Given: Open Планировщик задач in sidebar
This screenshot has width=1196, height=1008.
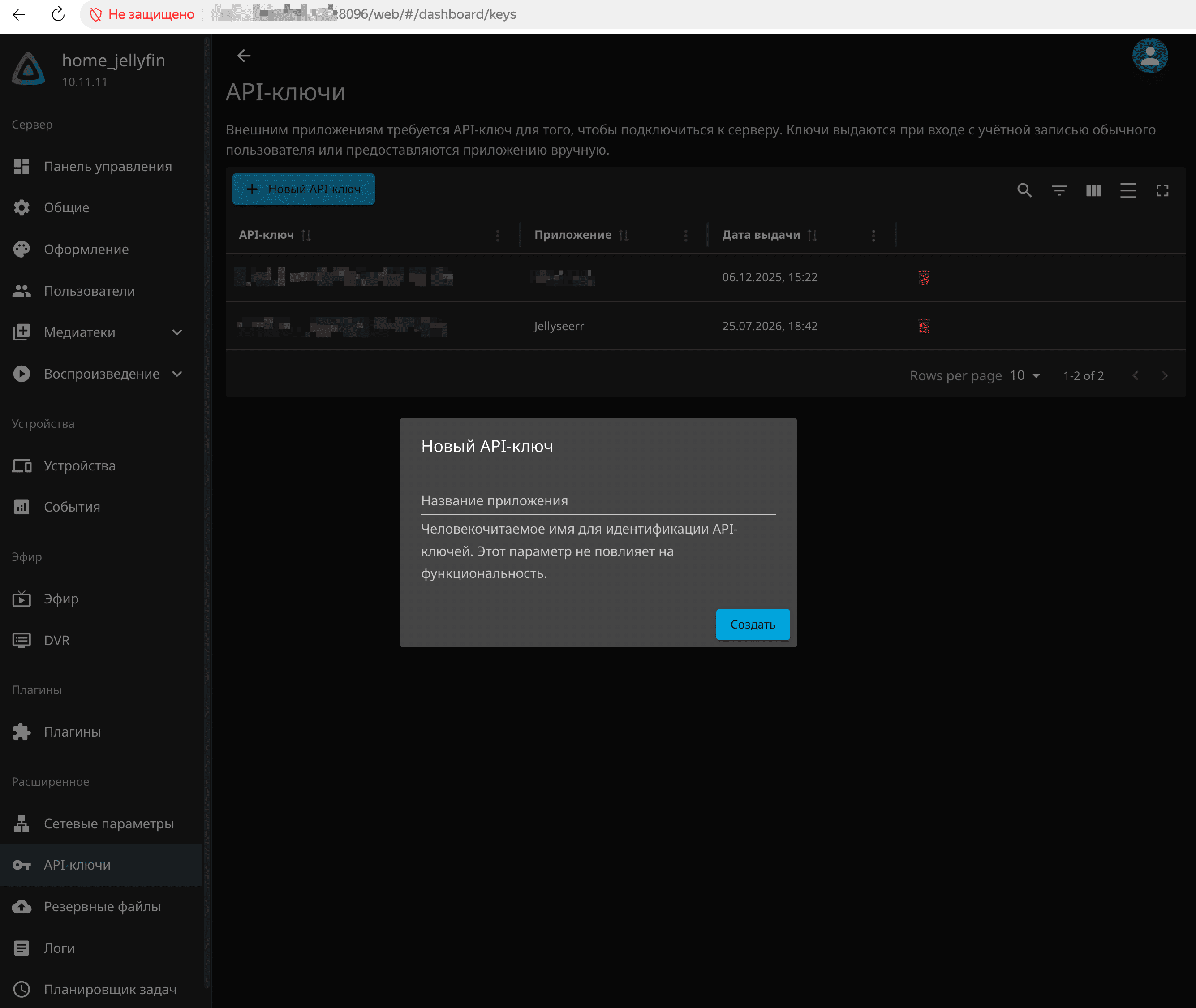Looking at the screenshot, I should click(x=101, y=989).
